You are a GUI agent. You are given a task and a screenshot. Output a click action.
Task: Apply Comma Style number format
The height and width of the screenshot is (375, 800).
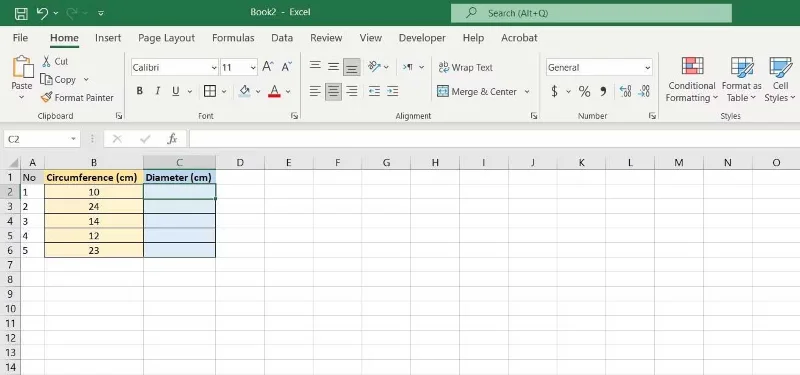click(x=603, y=92)
